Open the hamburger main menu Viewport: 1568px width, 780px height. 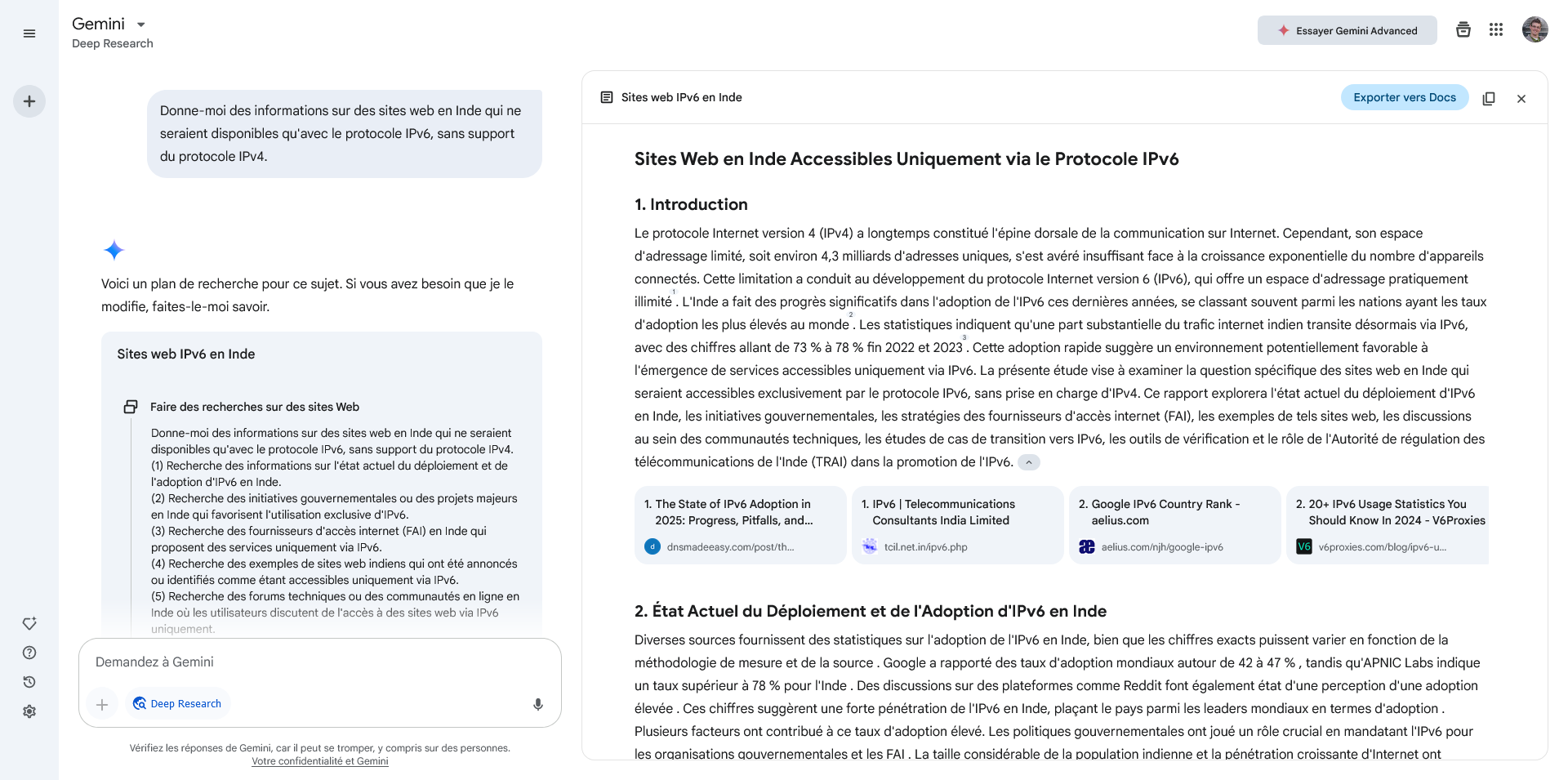[29, 33]
